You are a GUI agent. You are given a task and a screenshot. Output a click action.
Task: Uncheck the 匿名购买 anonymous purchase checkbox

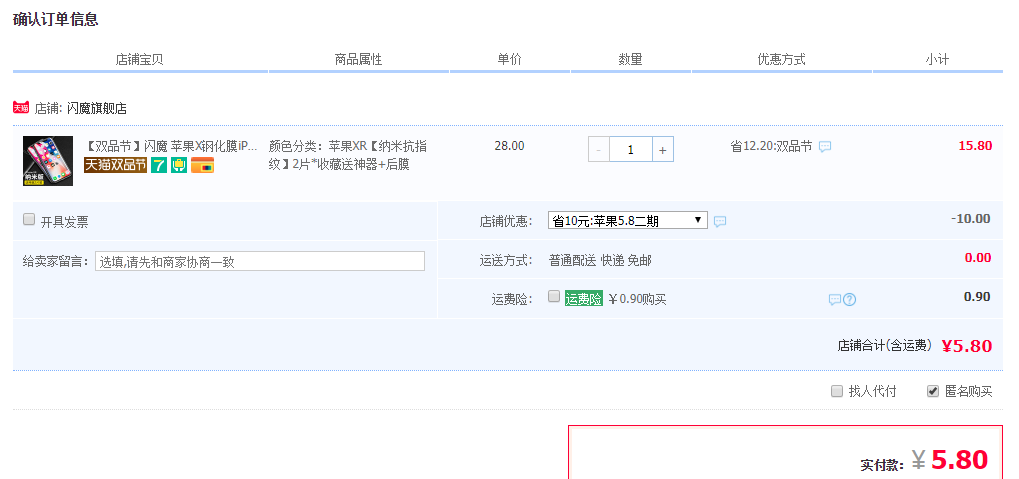(x=933, y=391)
